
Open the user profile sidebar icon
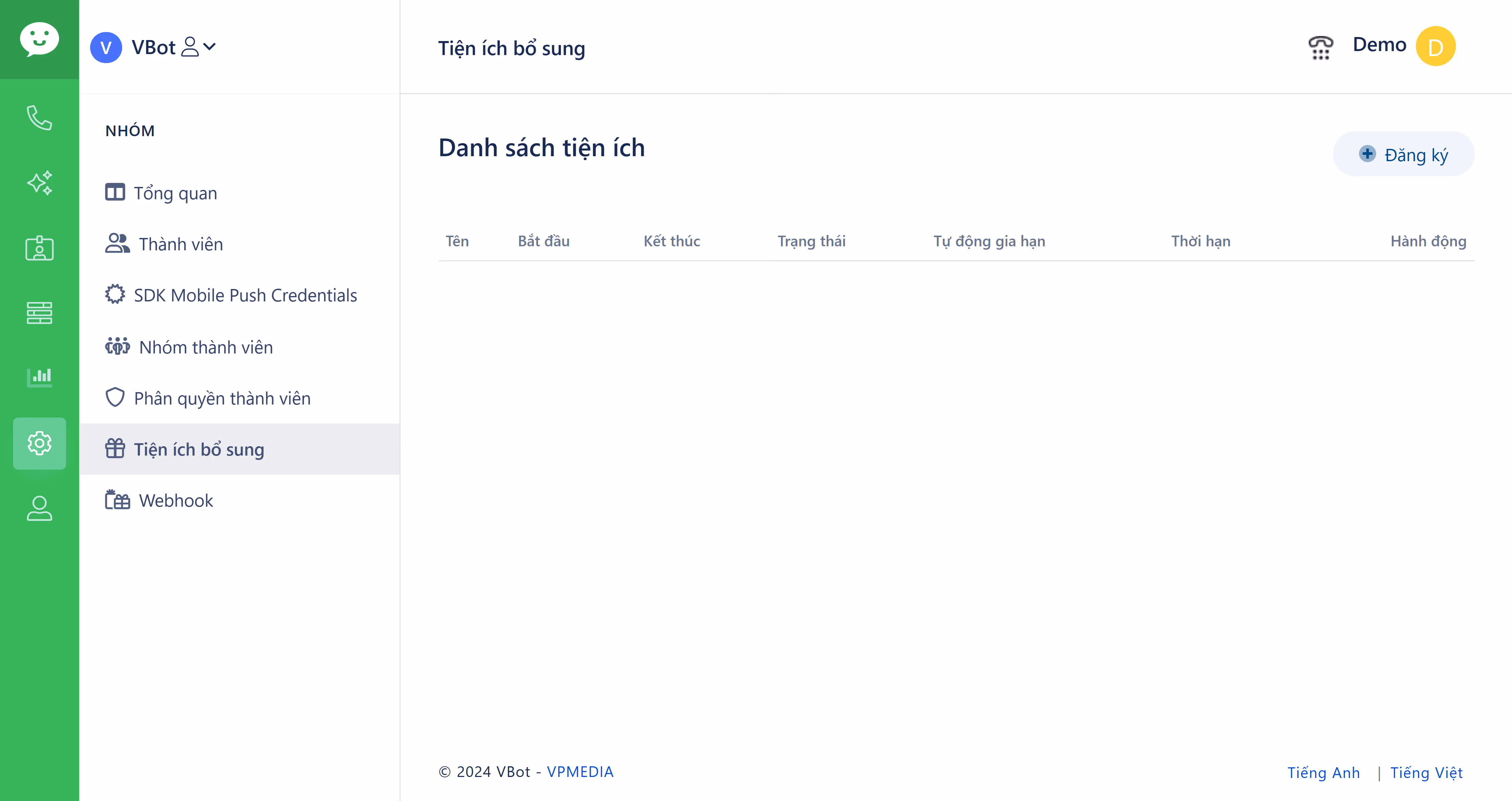pos(39,508)
